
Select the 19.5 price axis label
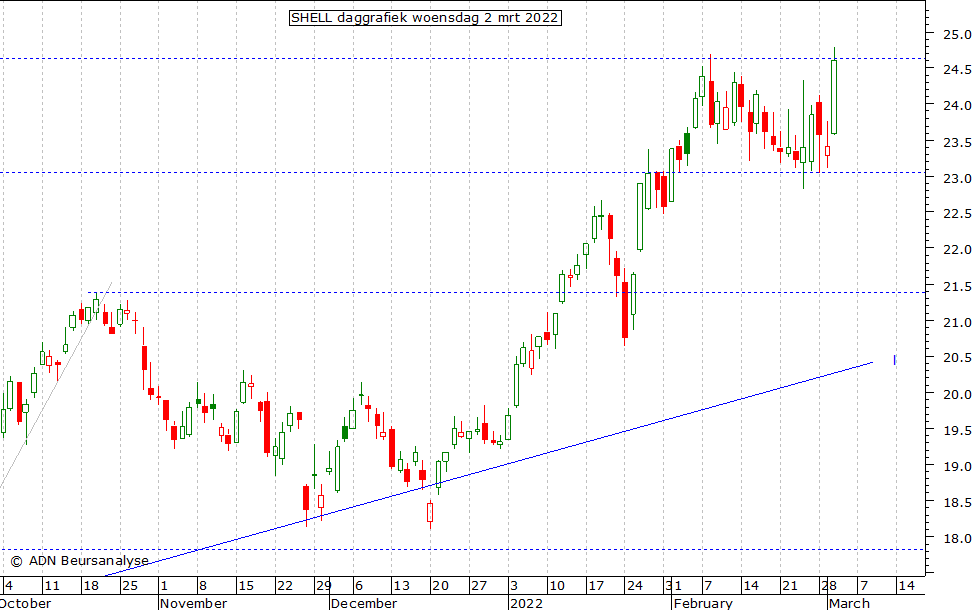[957, 430]
